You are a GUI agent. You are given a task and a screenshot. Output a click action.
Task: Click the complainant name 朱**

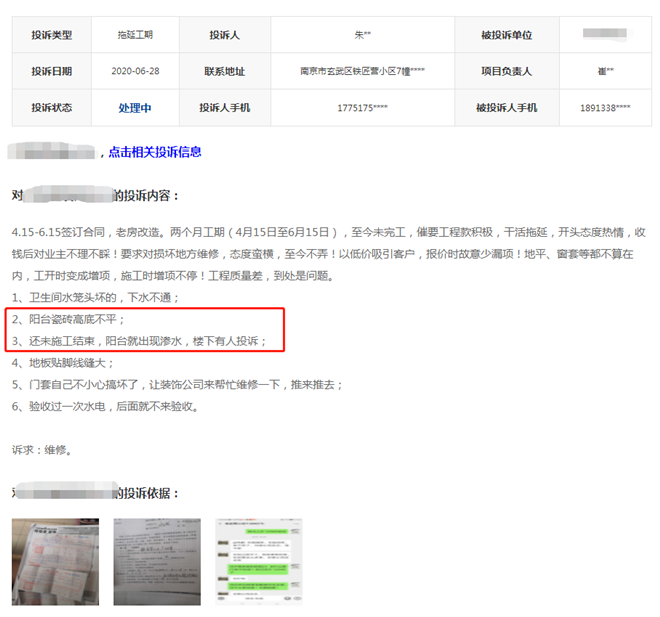362,35
